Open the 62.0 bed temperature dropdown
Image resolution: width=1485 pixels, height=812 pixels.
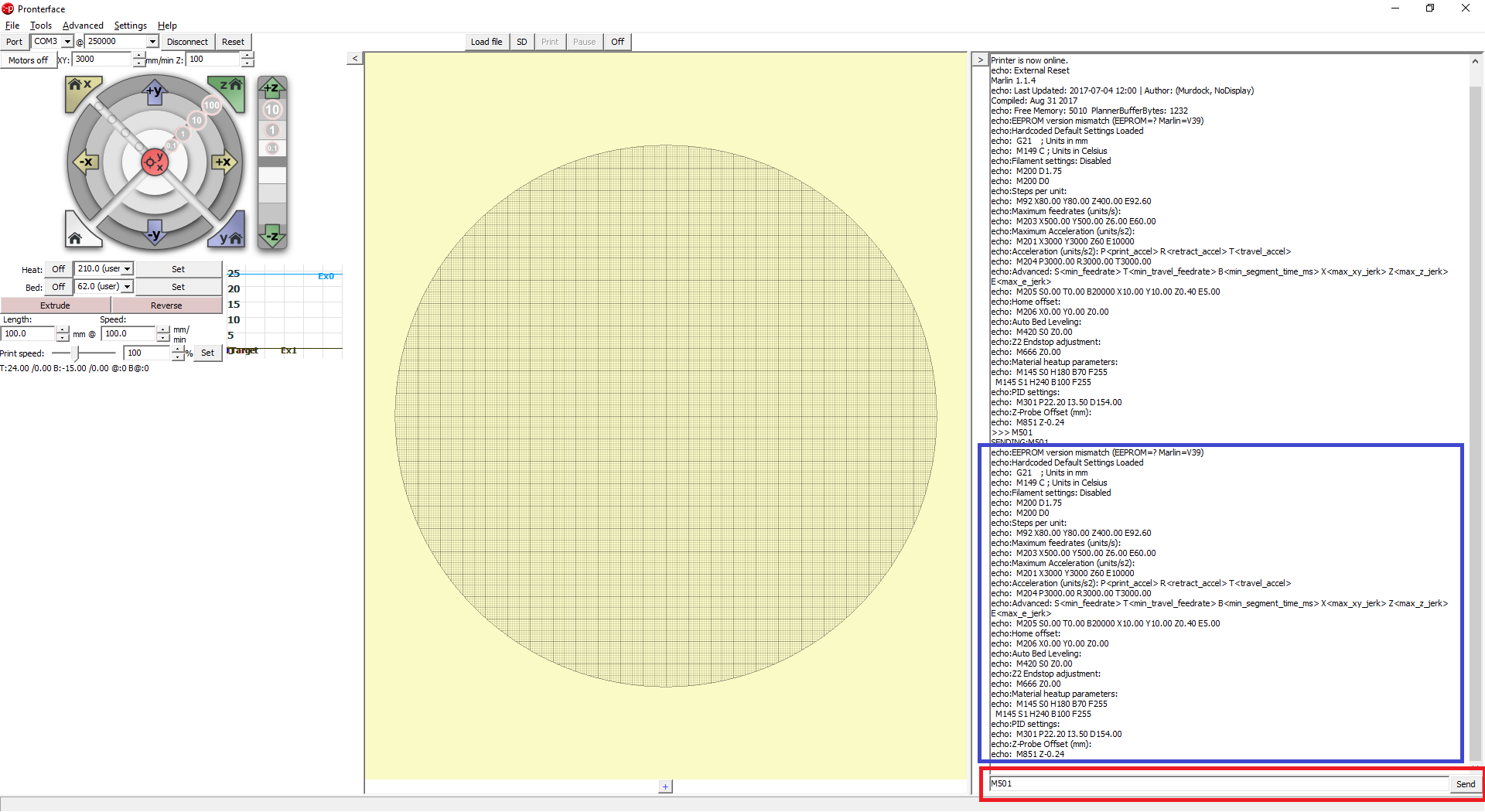click(x=128, y=287)
